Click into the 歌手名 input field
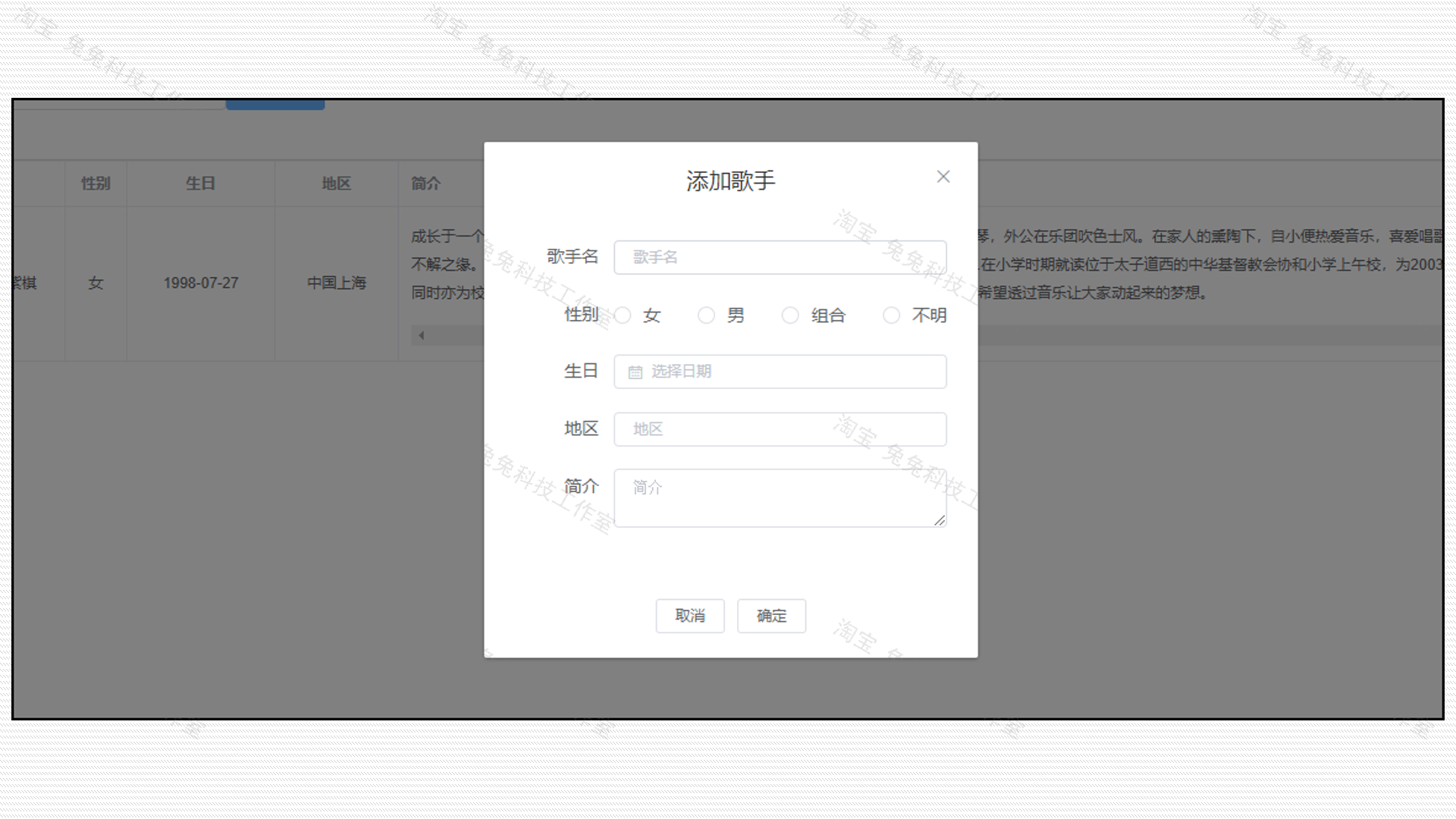The image size is (1456, 819). [x=780, y=257]
